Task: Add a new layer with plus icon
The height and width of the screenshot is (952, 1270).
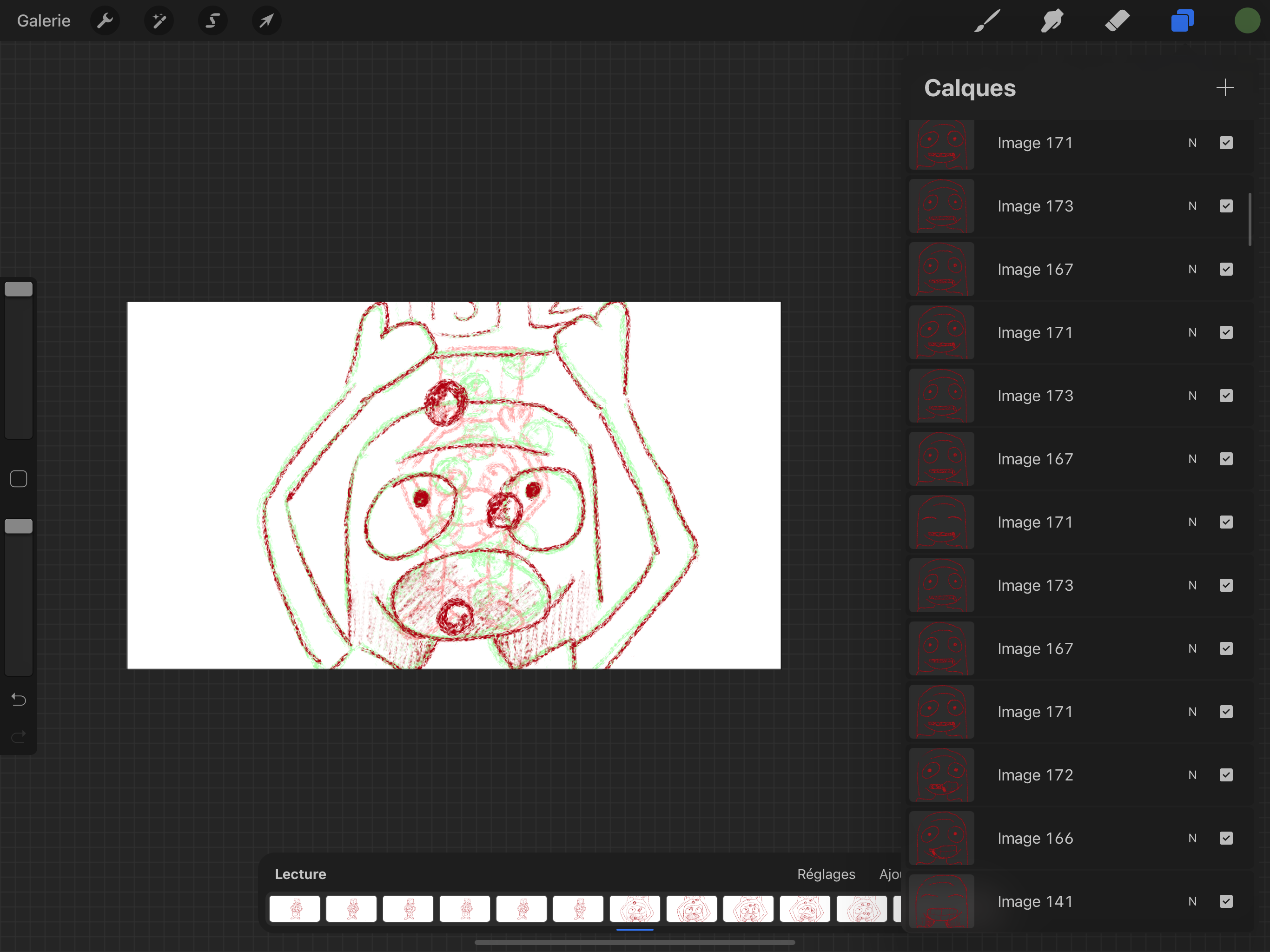Action: [1224, 88]
